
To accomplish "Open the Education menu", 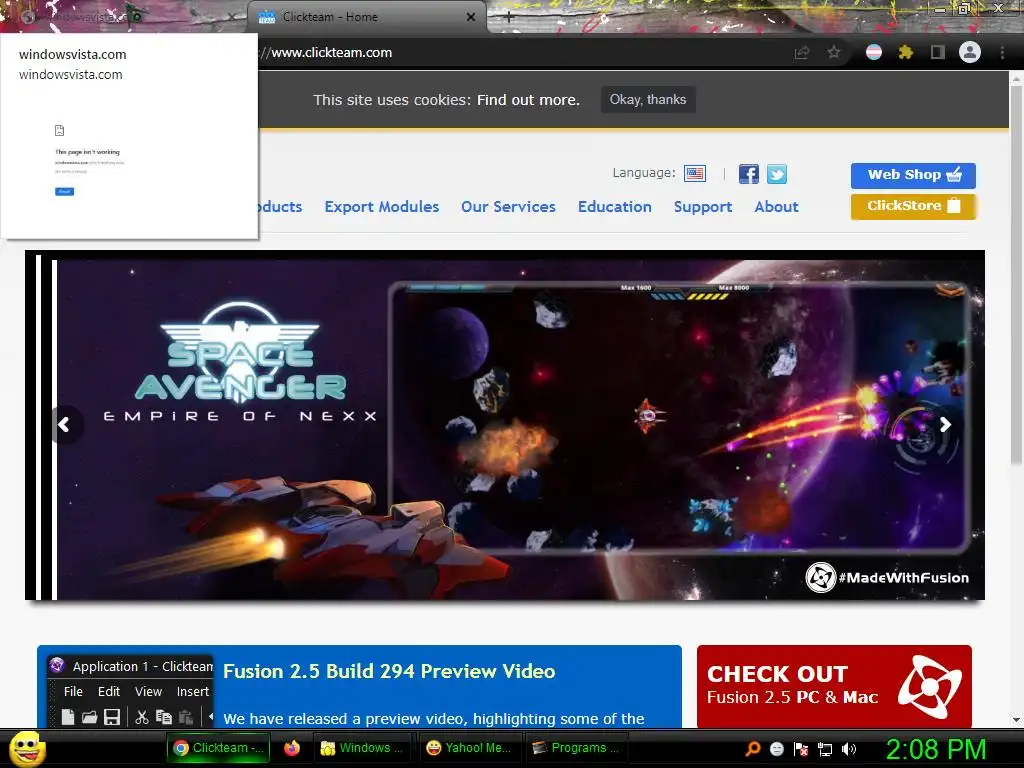I will (615, 206).
